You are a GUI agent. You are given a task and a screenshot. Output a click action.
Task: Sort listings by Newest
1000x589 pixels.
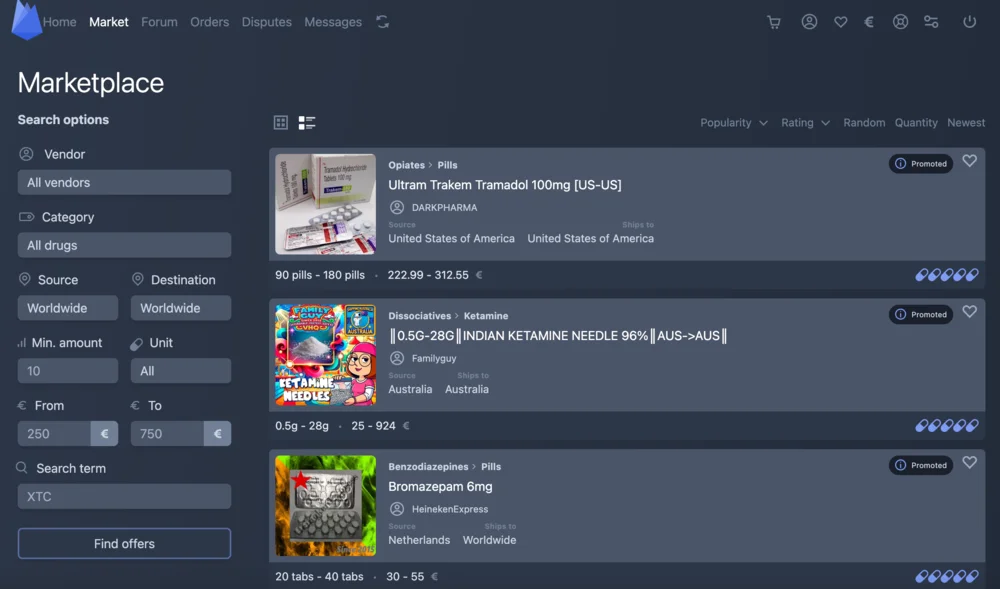pos(965,123)
